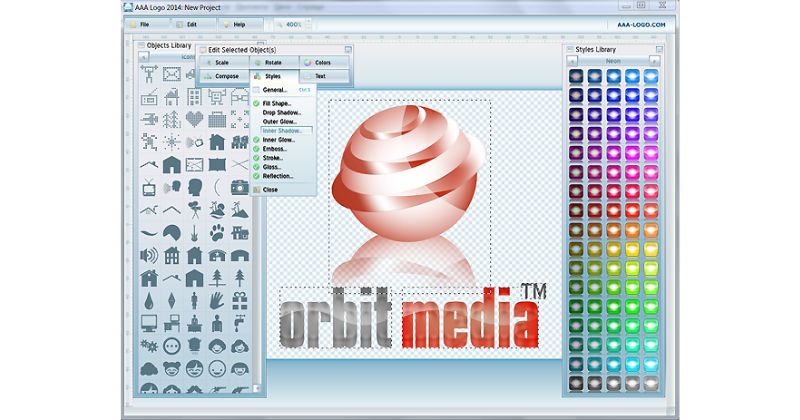The height and width of the screenshot is (420, 800).
Task: Pick the gears icon in Objects Library
Action: click(149, 346)
